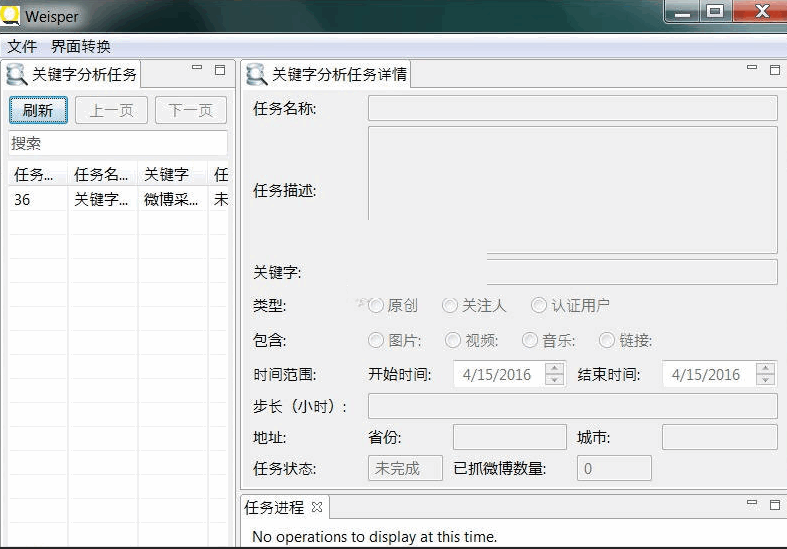Image resolution: width=787 pixels, height=549 pixels.
Task: Click the 刷新 button
Action: 38,110
